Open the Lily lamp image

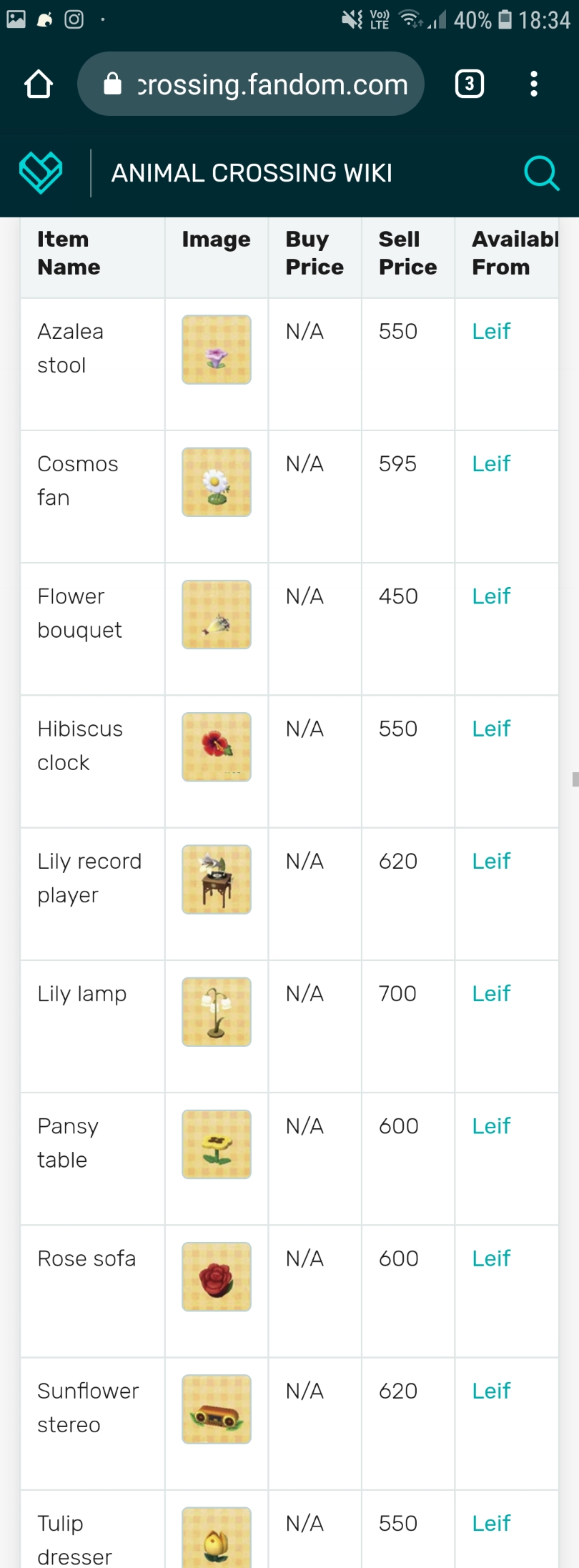click(217, 1012)
